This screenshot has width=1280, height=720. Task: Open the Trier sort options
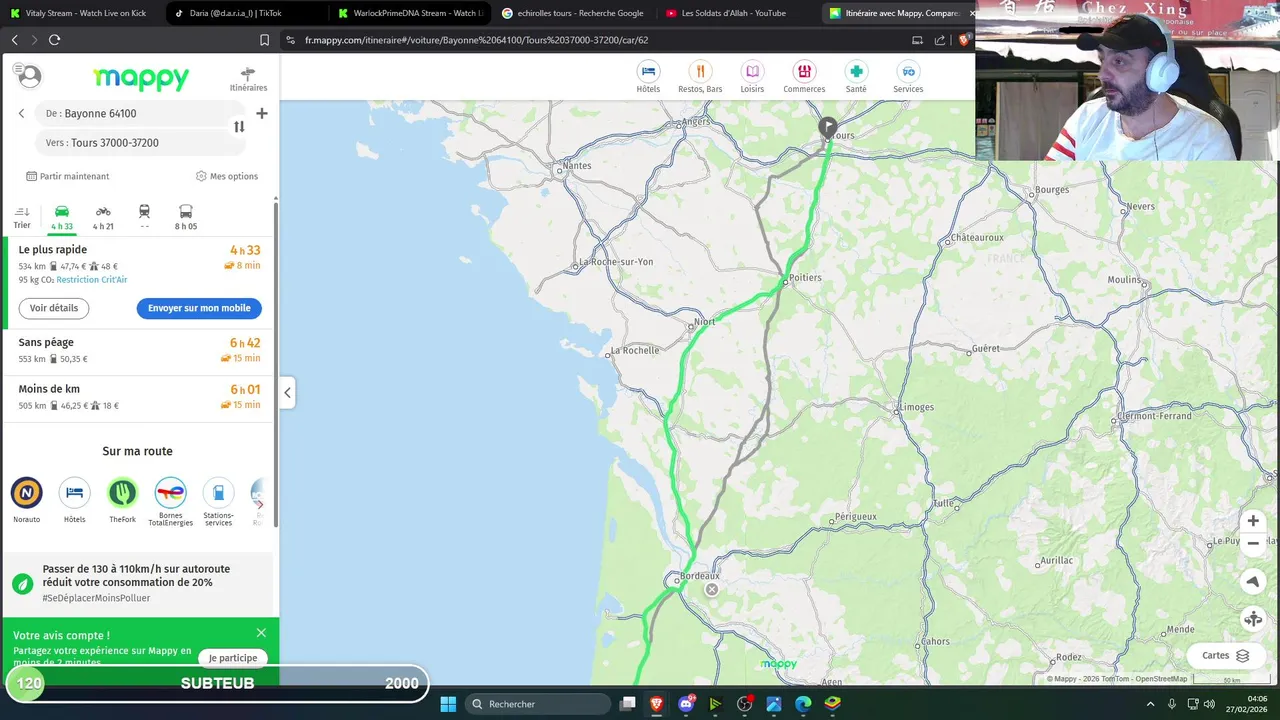click(22, 217)
